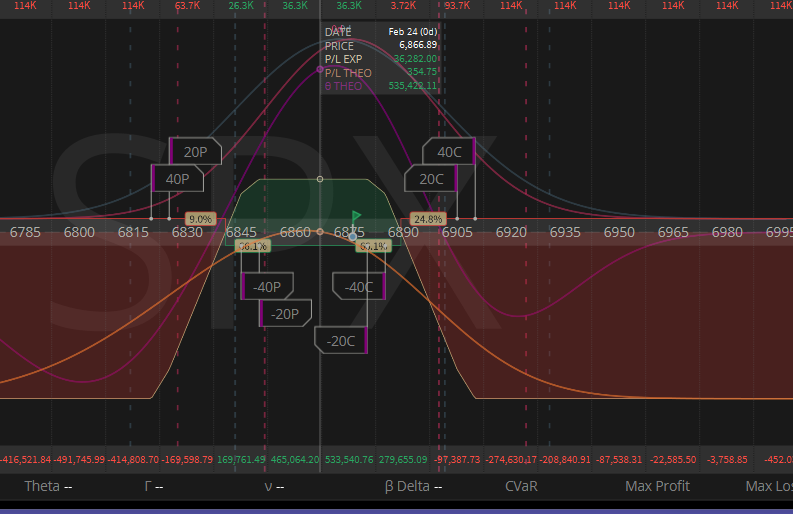Click the 465,064.20 value in bottom row

click(295, 460)
